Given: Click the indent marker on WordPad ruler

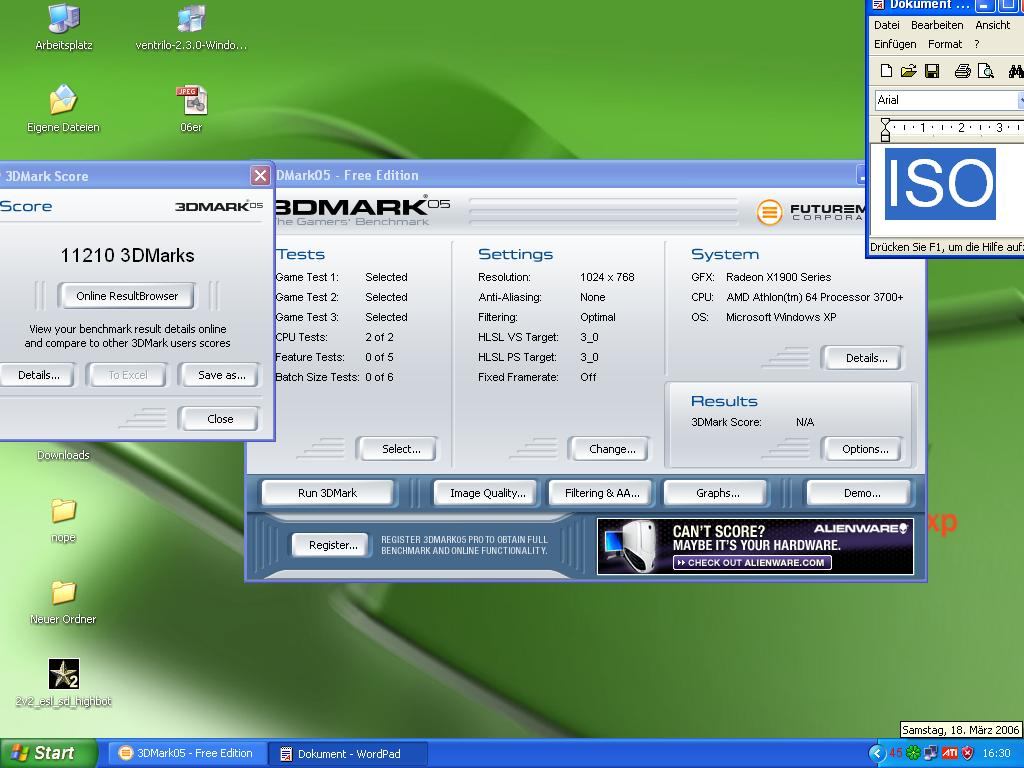Looking at the screenshot, I should [885, 129].
